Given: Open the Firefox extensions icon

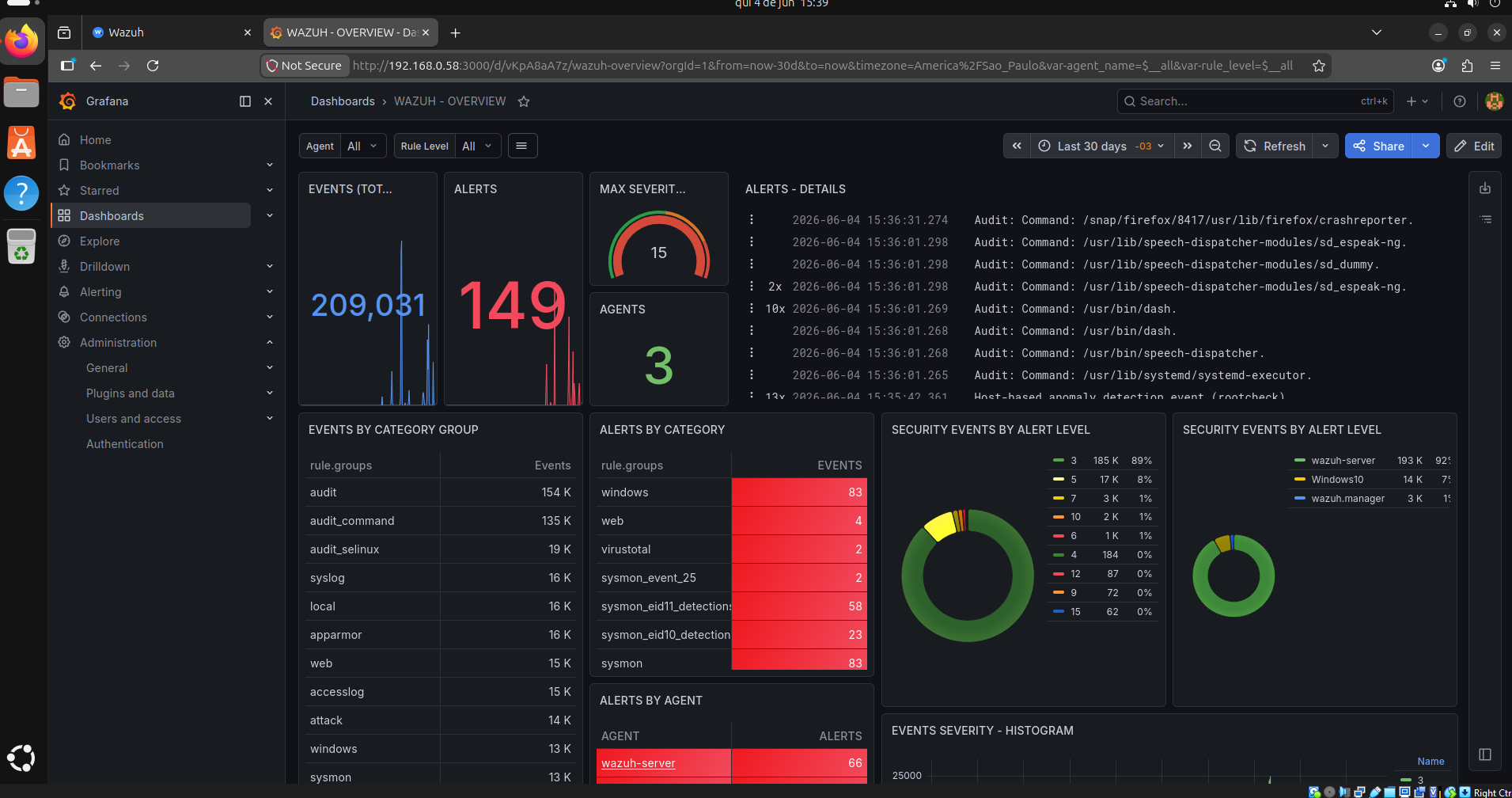Looking at the screenshot, I should pyautogui.click(x=1467, y=66).
